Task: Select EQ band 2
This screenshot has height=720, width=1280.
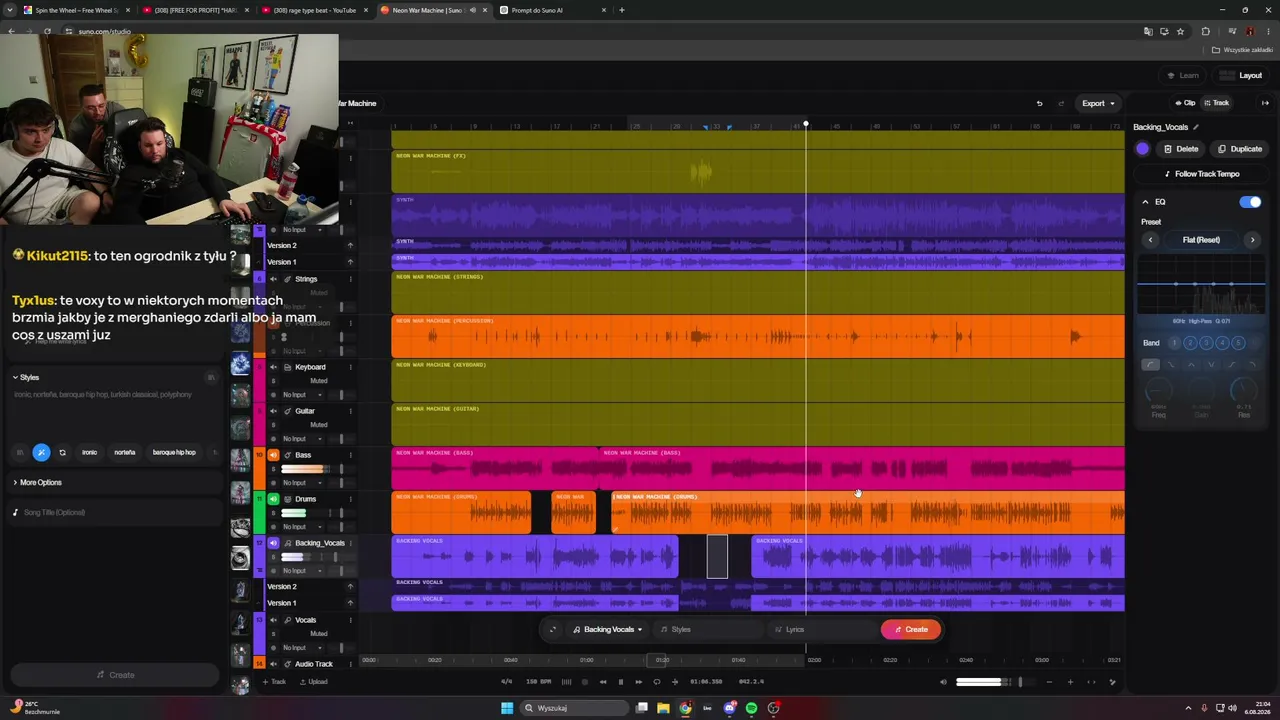Action: 1190,343
